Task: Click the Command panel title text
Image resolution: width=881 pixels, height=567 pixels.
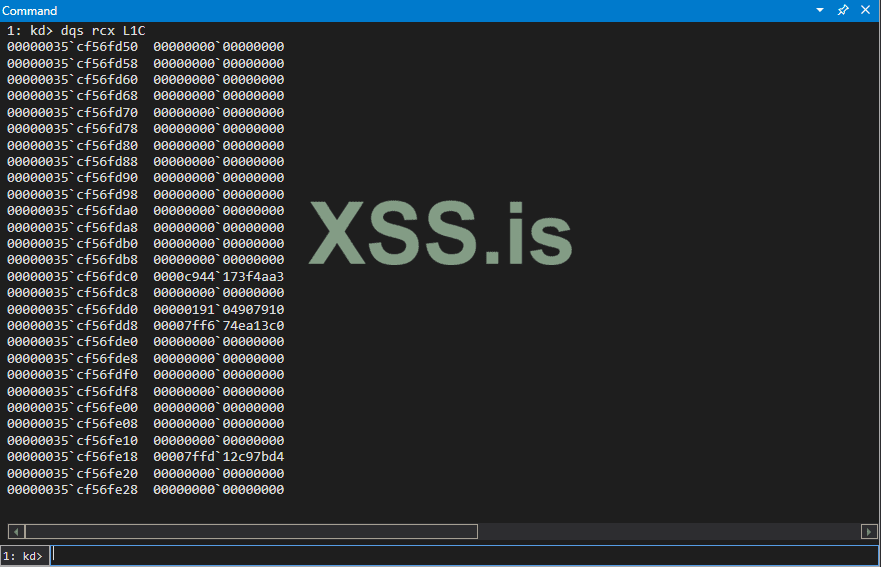Action: [29, 11]
